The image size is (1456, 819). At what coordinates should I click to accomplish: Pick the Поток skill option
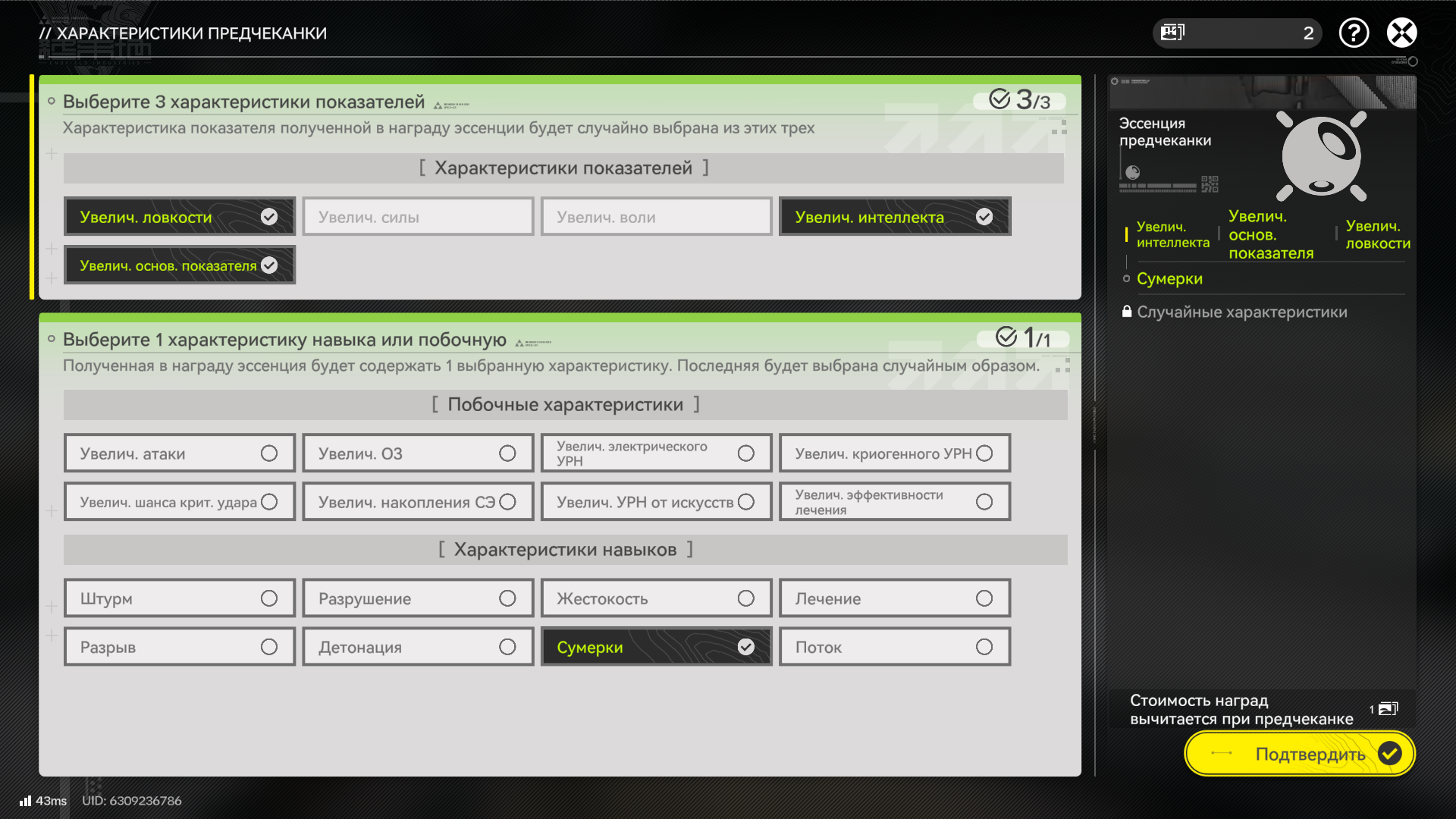894,647
